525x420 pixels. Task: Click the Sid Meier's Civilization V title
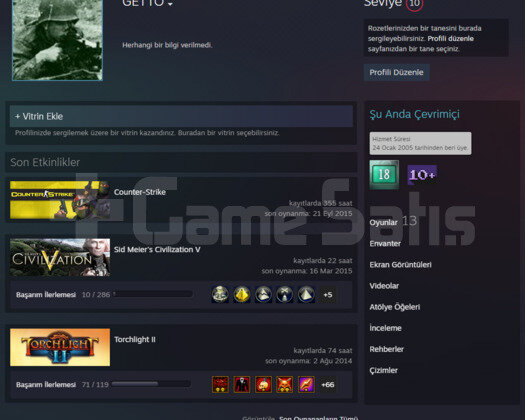[157, 250]
